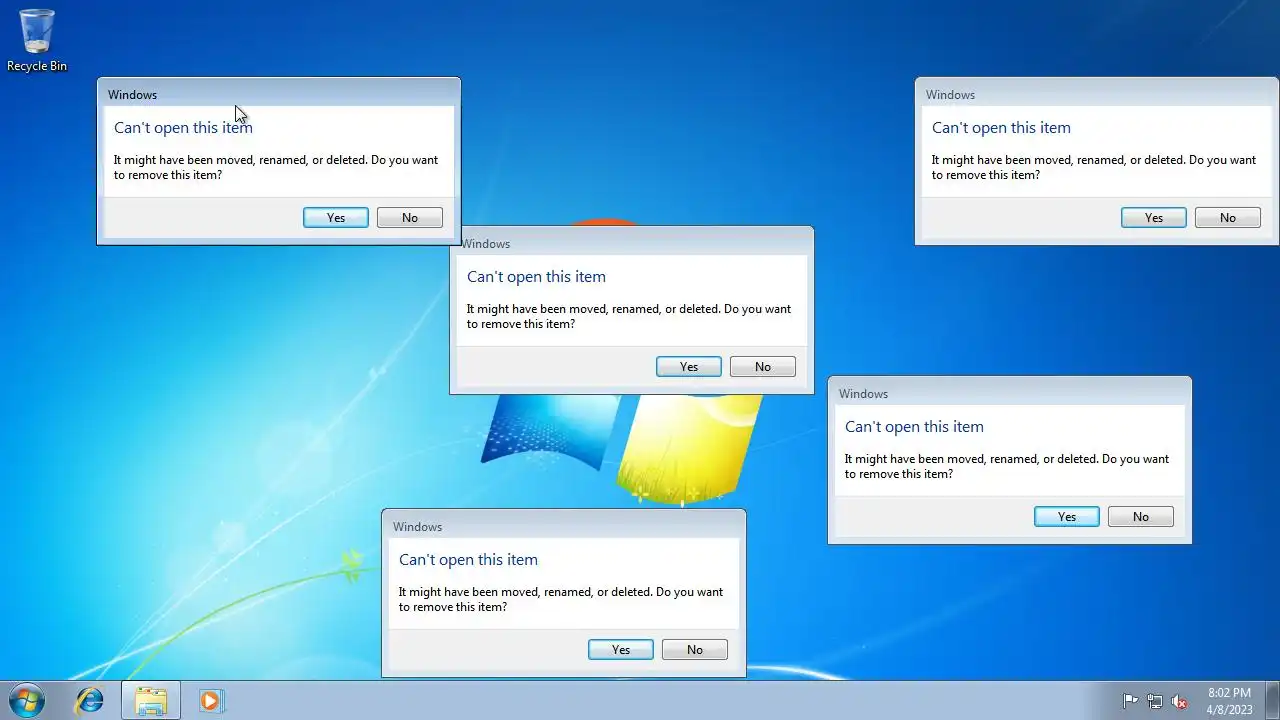
Task: Click the muted volume tray icon
Action: (1179, 701)
